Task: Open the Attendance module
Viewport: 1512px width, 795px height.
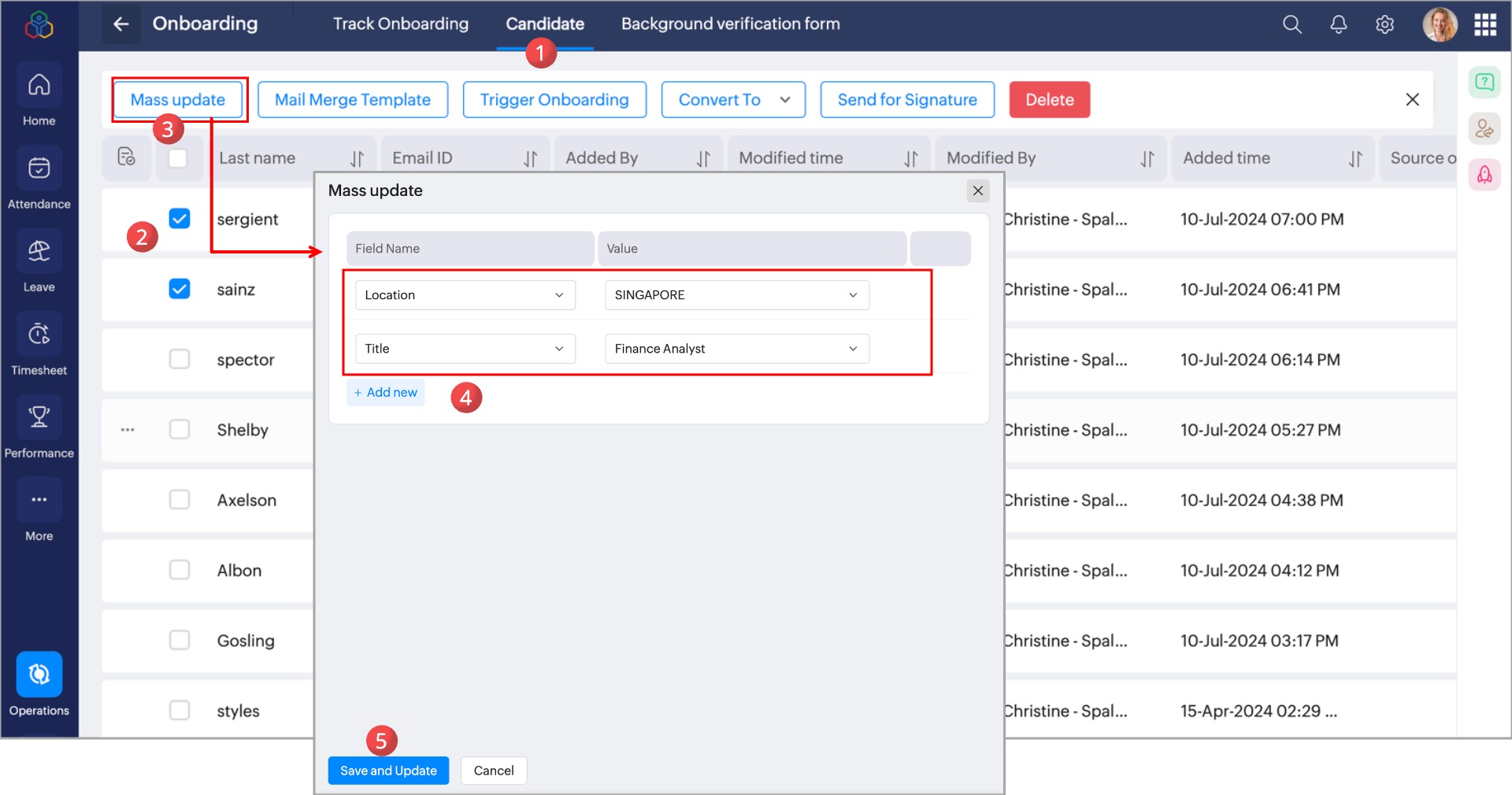Action: tap(39, 179)
